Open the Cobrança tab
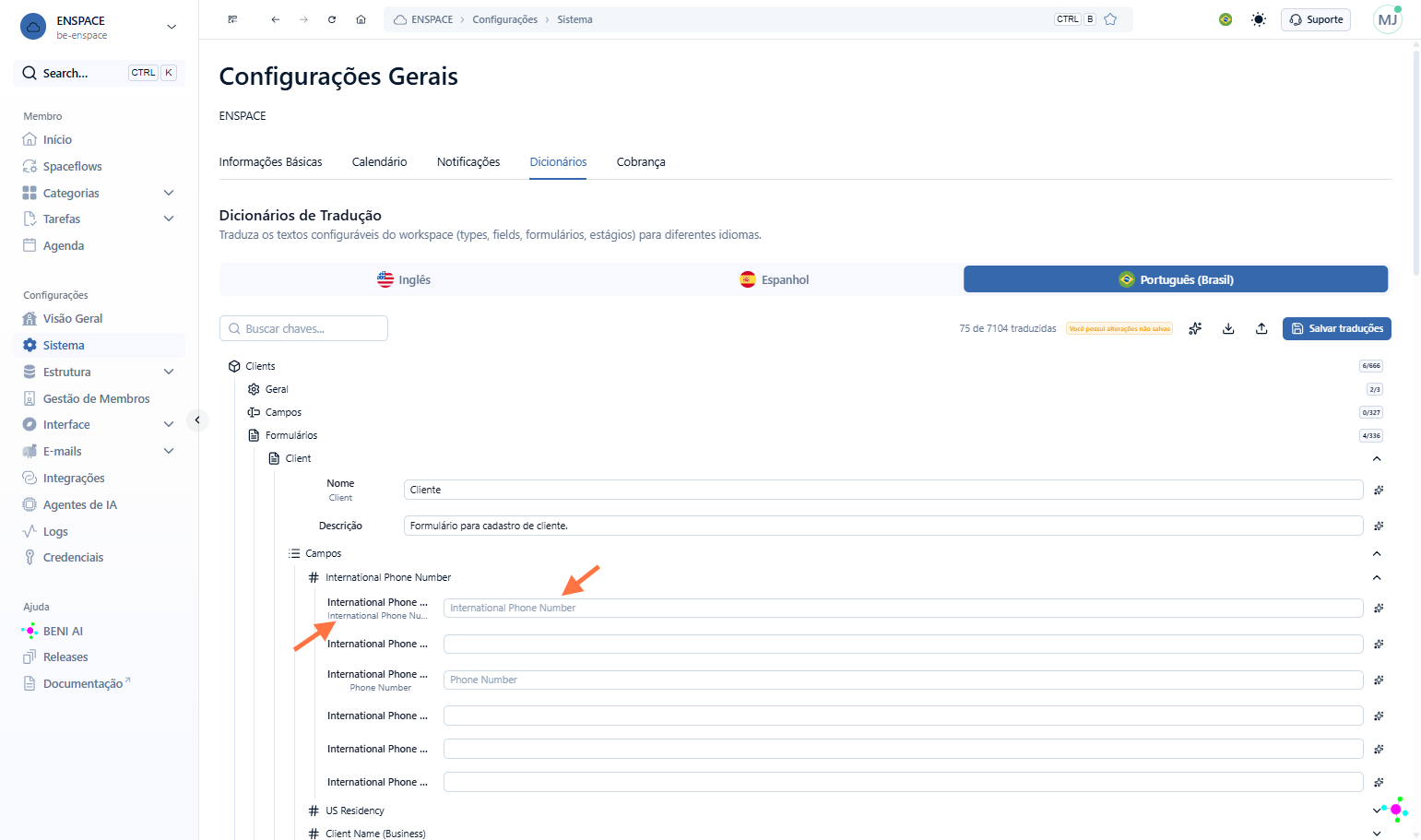Screen dimensions: 1421x840 (641, 161)
